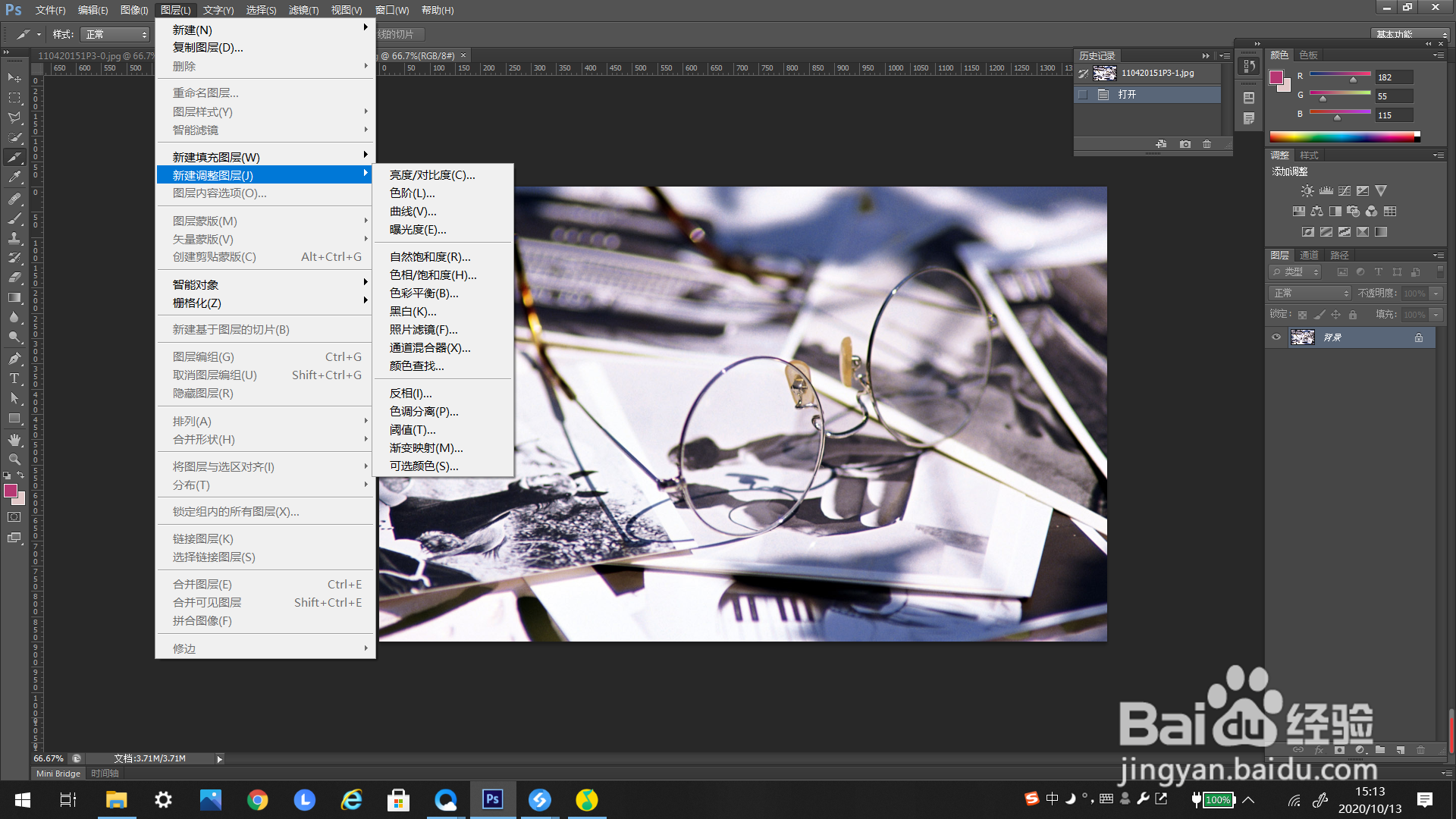This screenshot has width=1456, height=819.
Task: Open the 样式 dropdown in the options bar
Action: (115, 35)
